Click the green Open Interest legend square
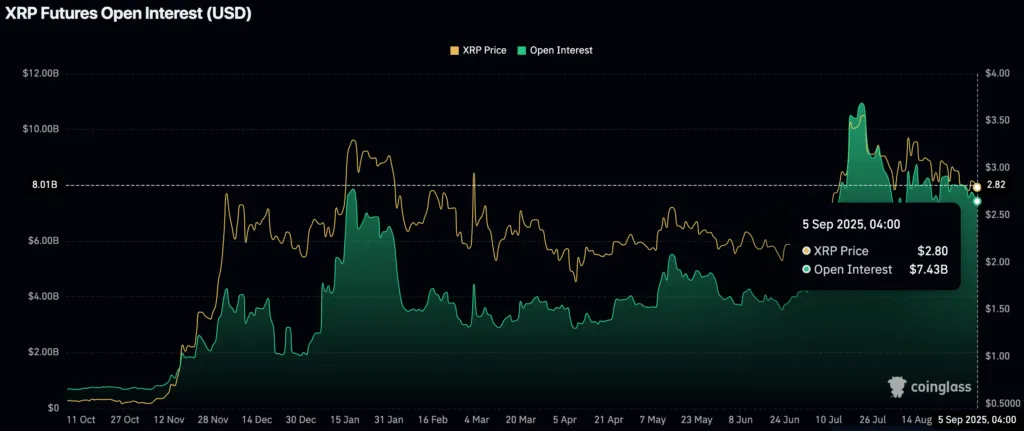The height and width of the screenshot is (431, 1024). click(x=522, y=49)
